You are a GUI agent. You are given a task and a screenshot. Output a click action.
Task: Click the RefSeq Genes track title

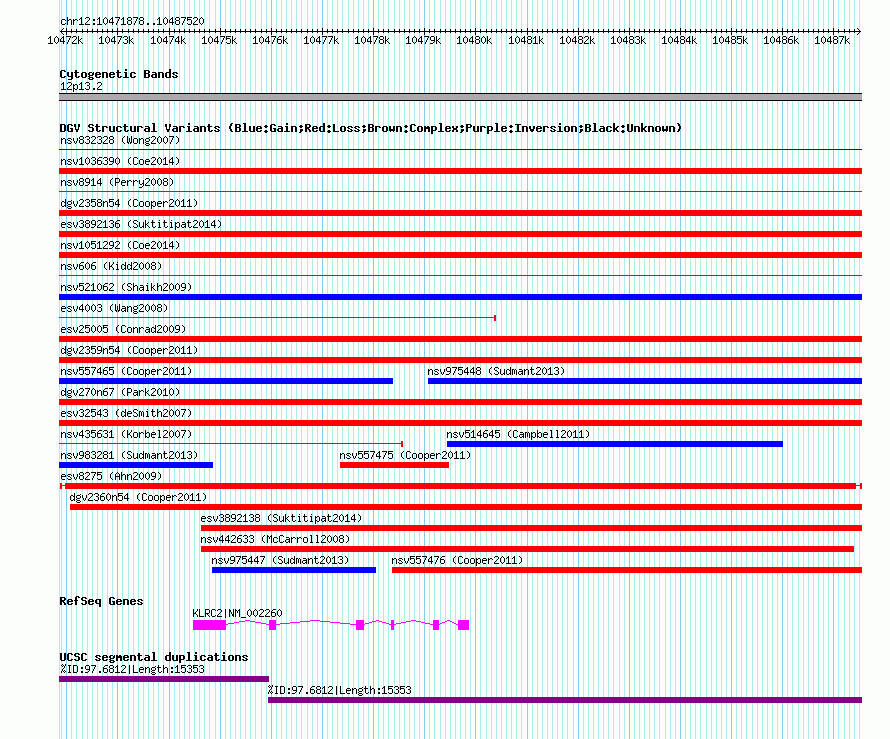pyautogui.click(x=101, y=601)
